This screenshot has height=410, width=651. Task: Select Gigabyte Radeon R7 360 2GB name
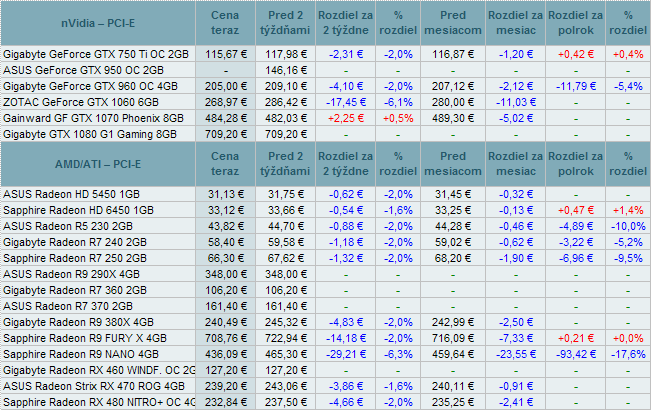click(75, 290)
